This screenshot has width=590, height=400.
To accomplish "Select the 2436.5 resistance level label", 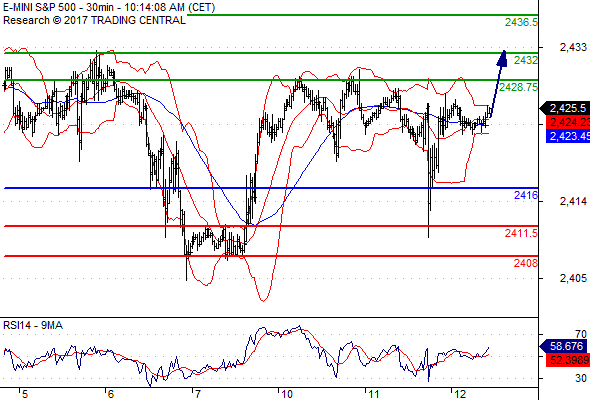I will pyautogui.click(x=522, y=22).
